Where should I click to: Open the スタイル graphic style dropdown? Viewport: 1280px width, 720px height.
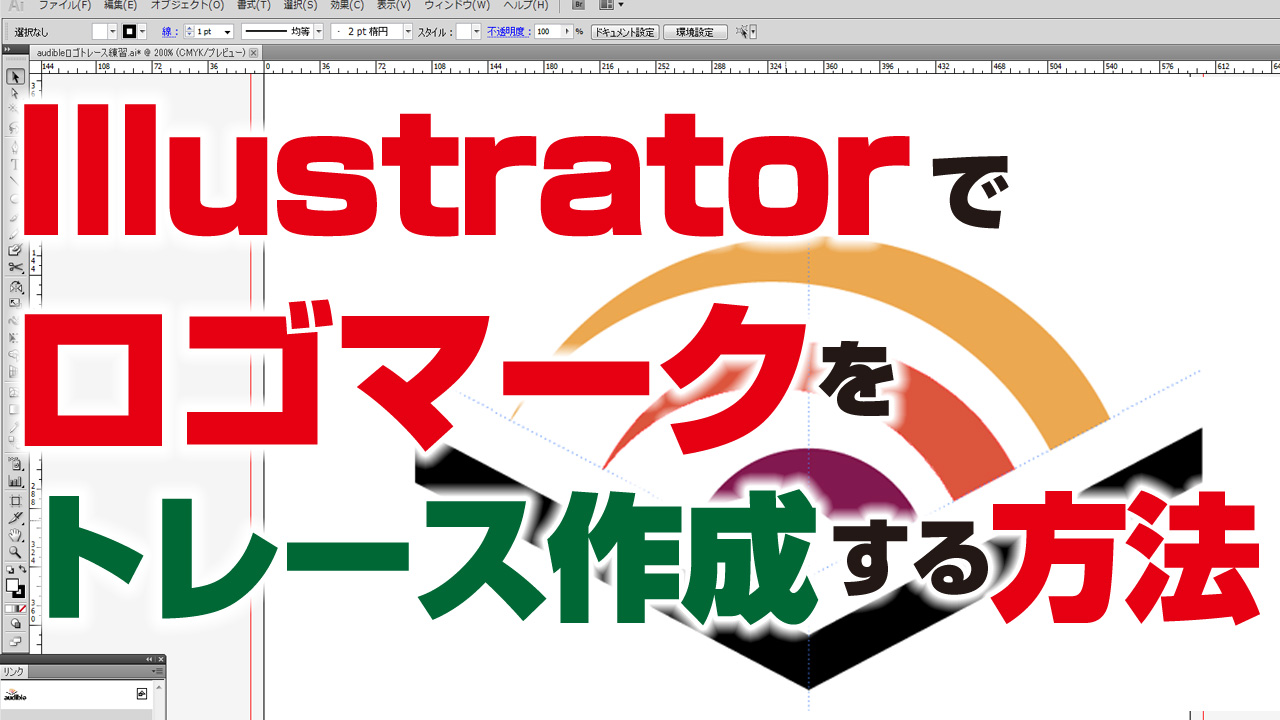(x=476, y=32)
